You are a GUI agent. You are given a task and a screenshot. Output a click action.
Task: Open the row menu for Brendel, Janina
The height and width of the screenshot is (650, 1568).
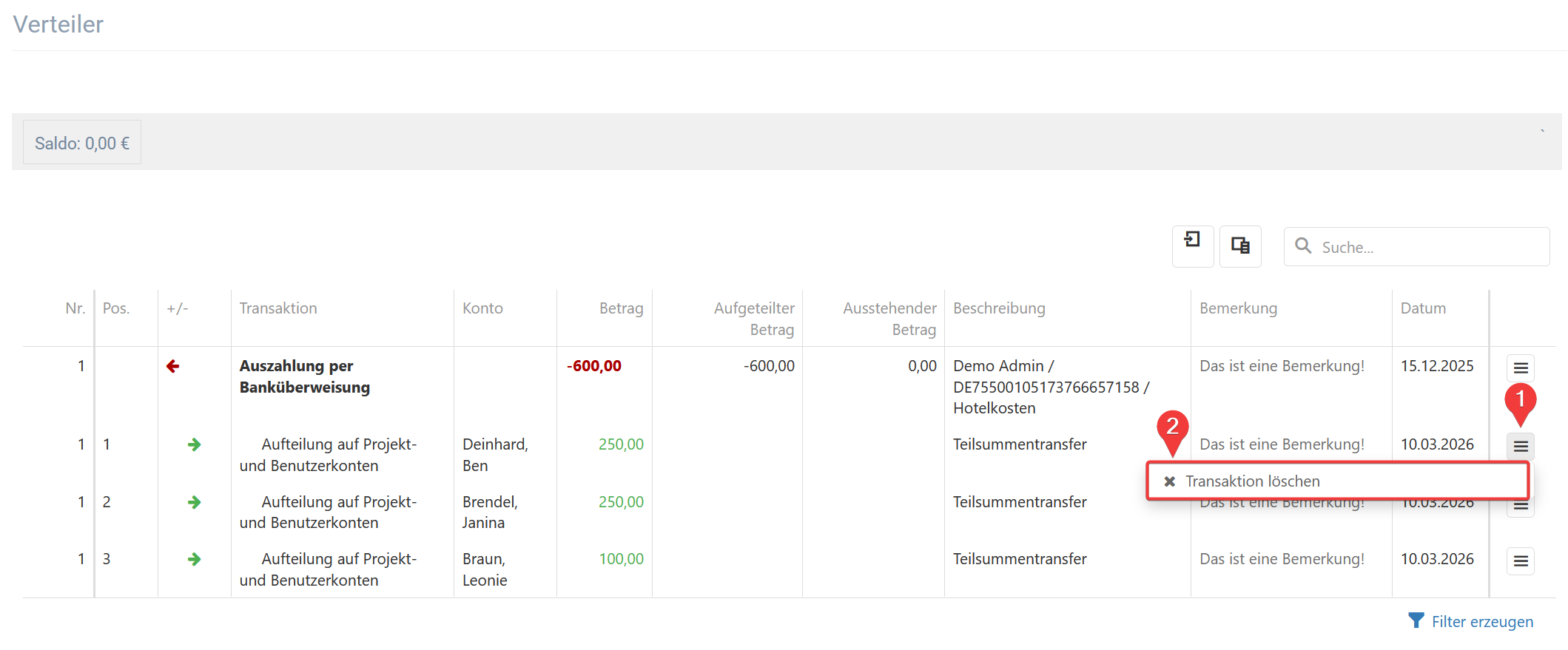coord(1521,507)
